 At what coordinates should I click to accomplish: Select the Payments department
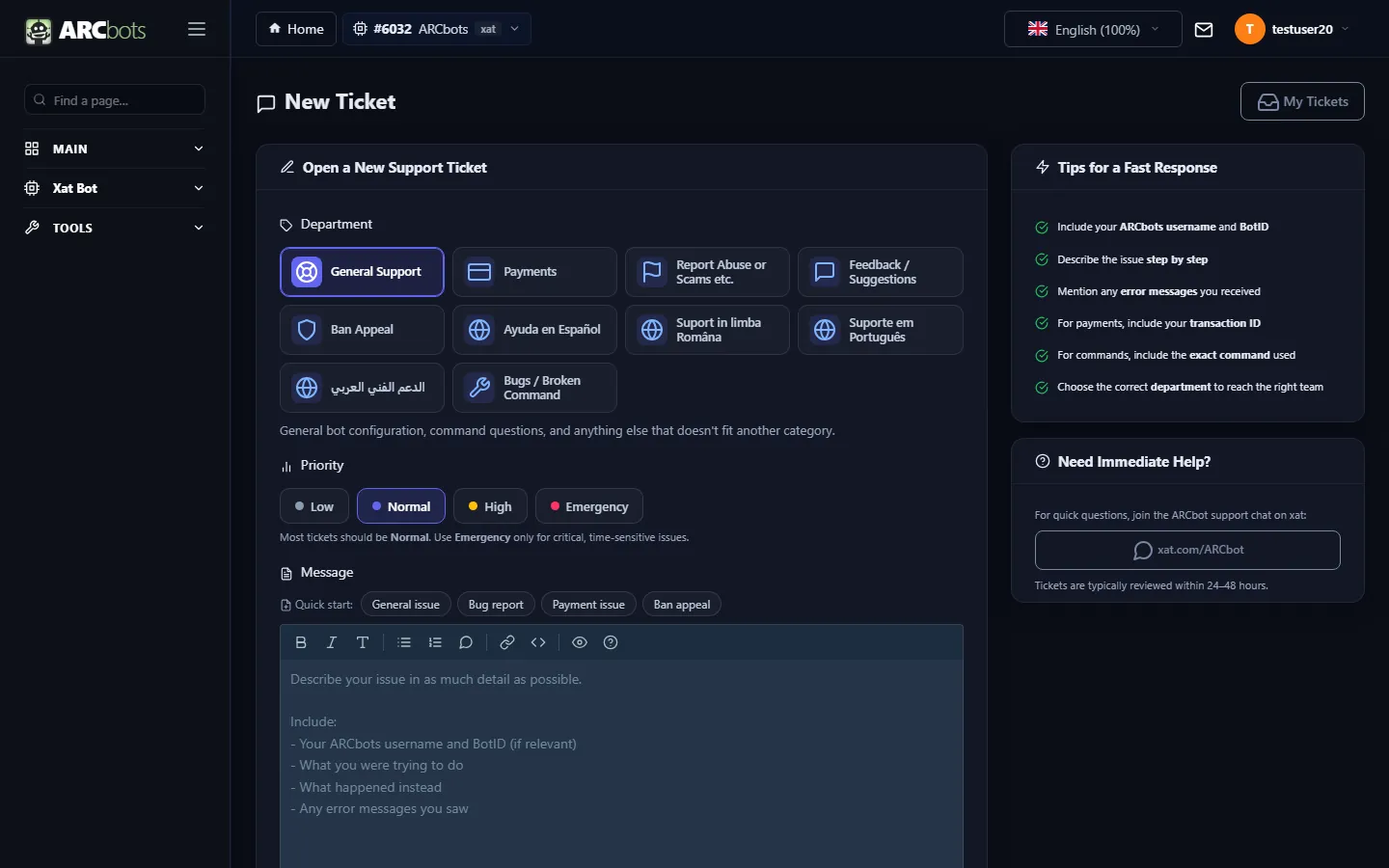point(534,272)
